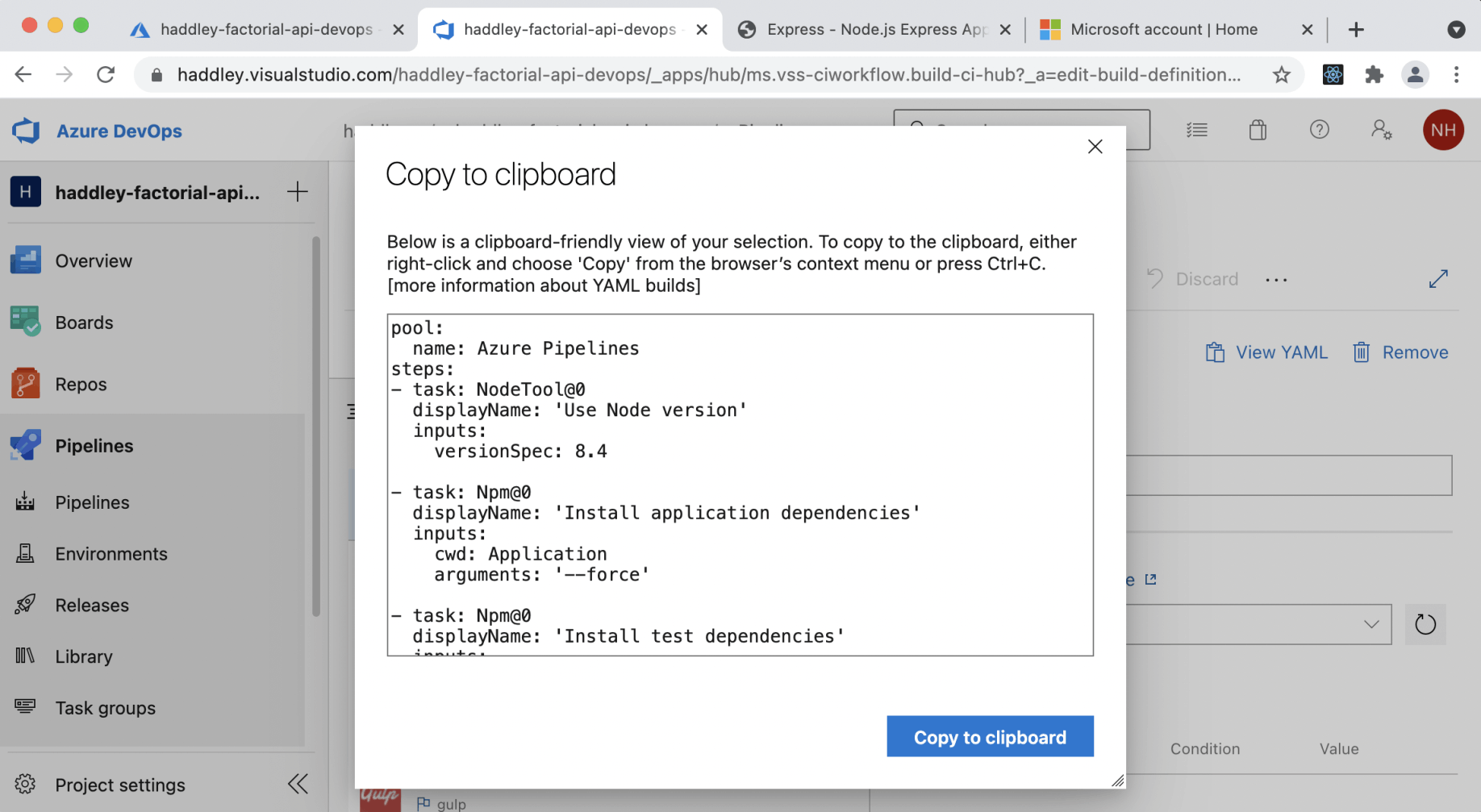Click the View YAML link
Image resolution: width=1481 pixels, height=812 pixels.
point(1266,352)
